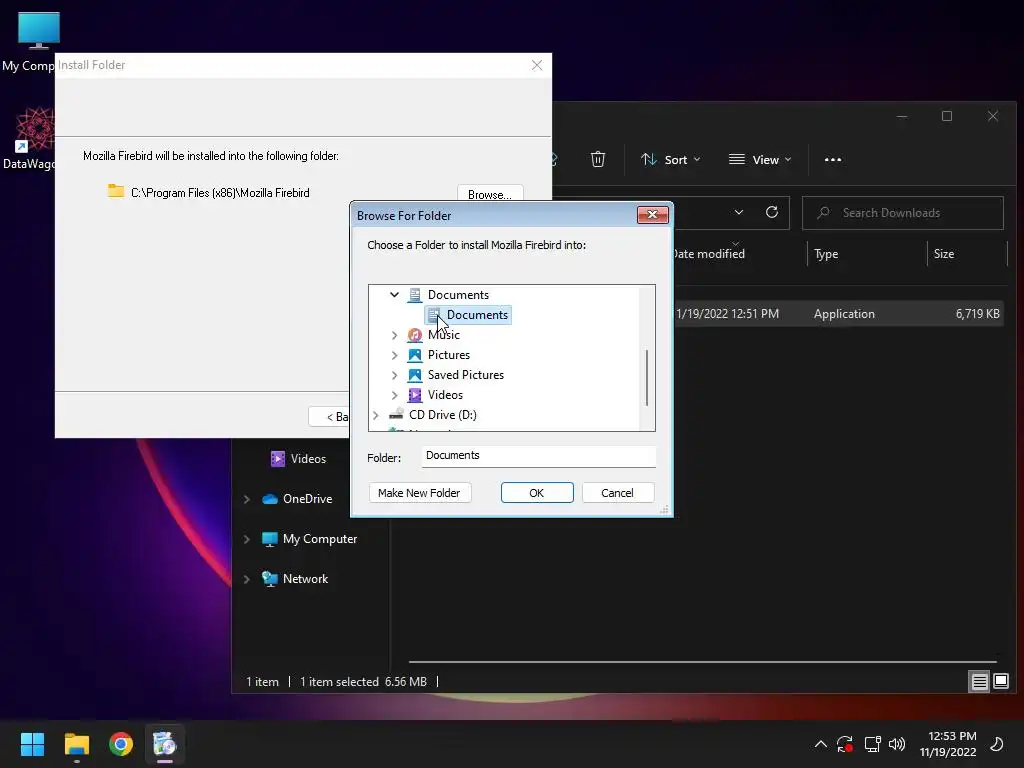Click the Saved Pictures folder icon
The image size is (1024, 768).
click(415, 375)
